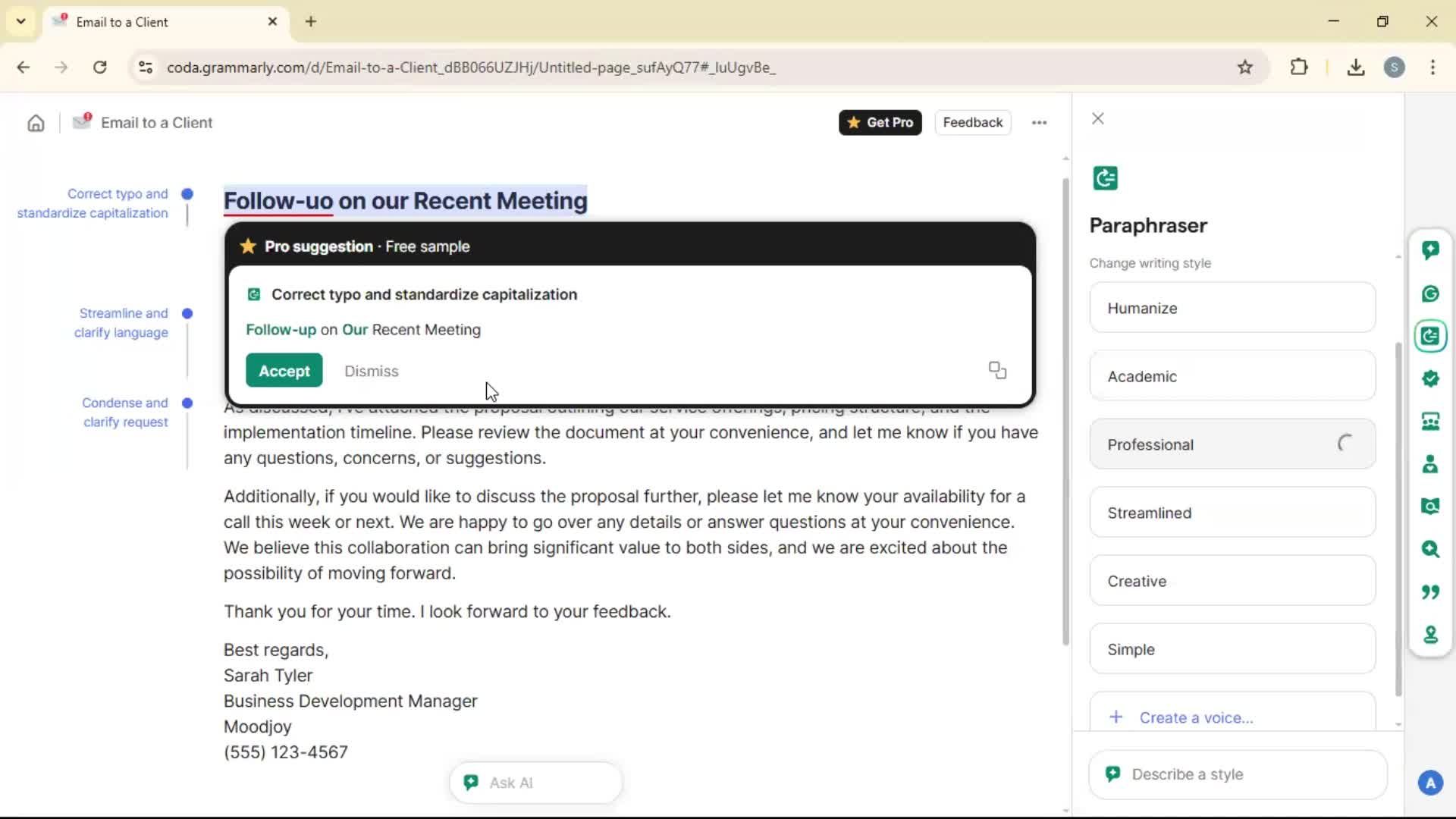The width and height of the screenshot is (1456, 819).
Task: Open the three-dot more options menu
Action: [1039, 123]
